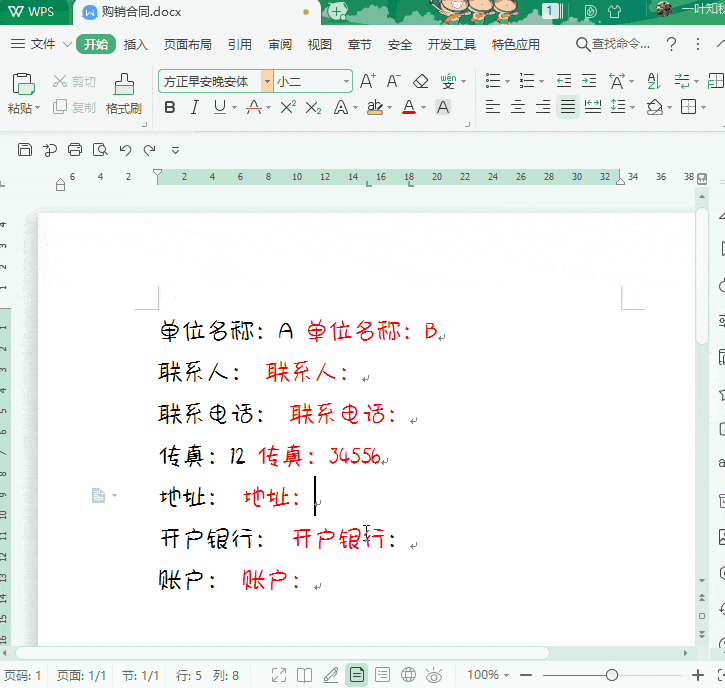The image size is (725, 688).
Task: Turn on eye protection mode icon
Action: 434,675
